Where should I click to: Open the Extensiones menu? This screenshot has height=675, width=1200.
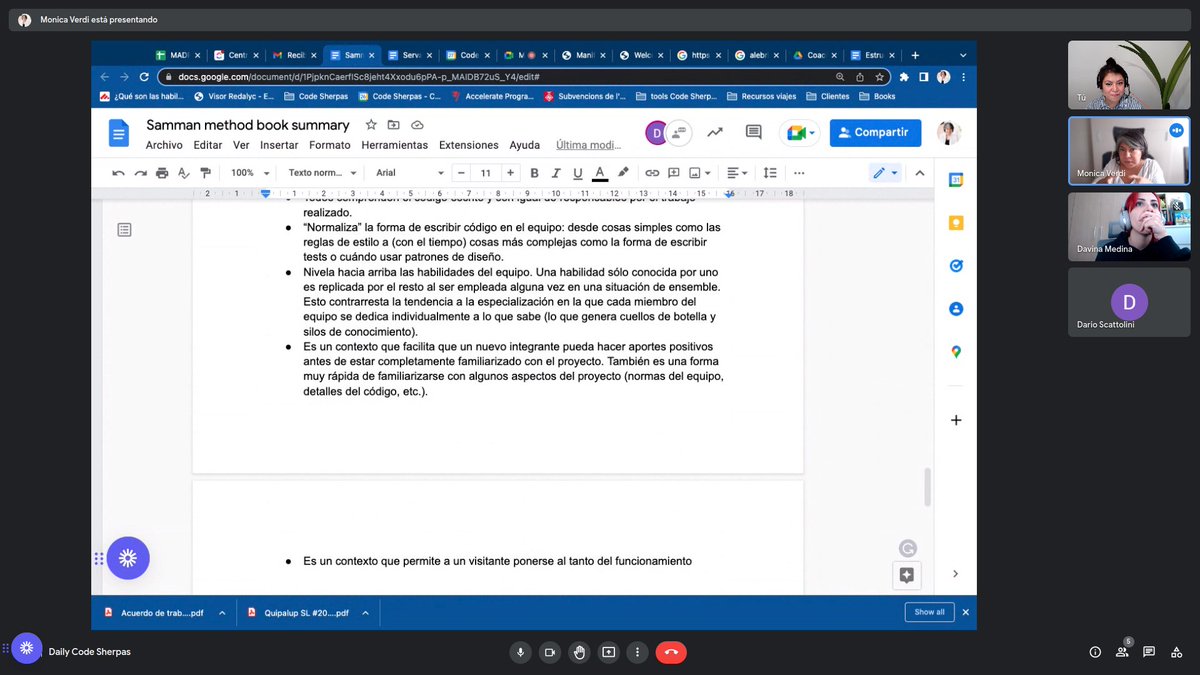469,145
